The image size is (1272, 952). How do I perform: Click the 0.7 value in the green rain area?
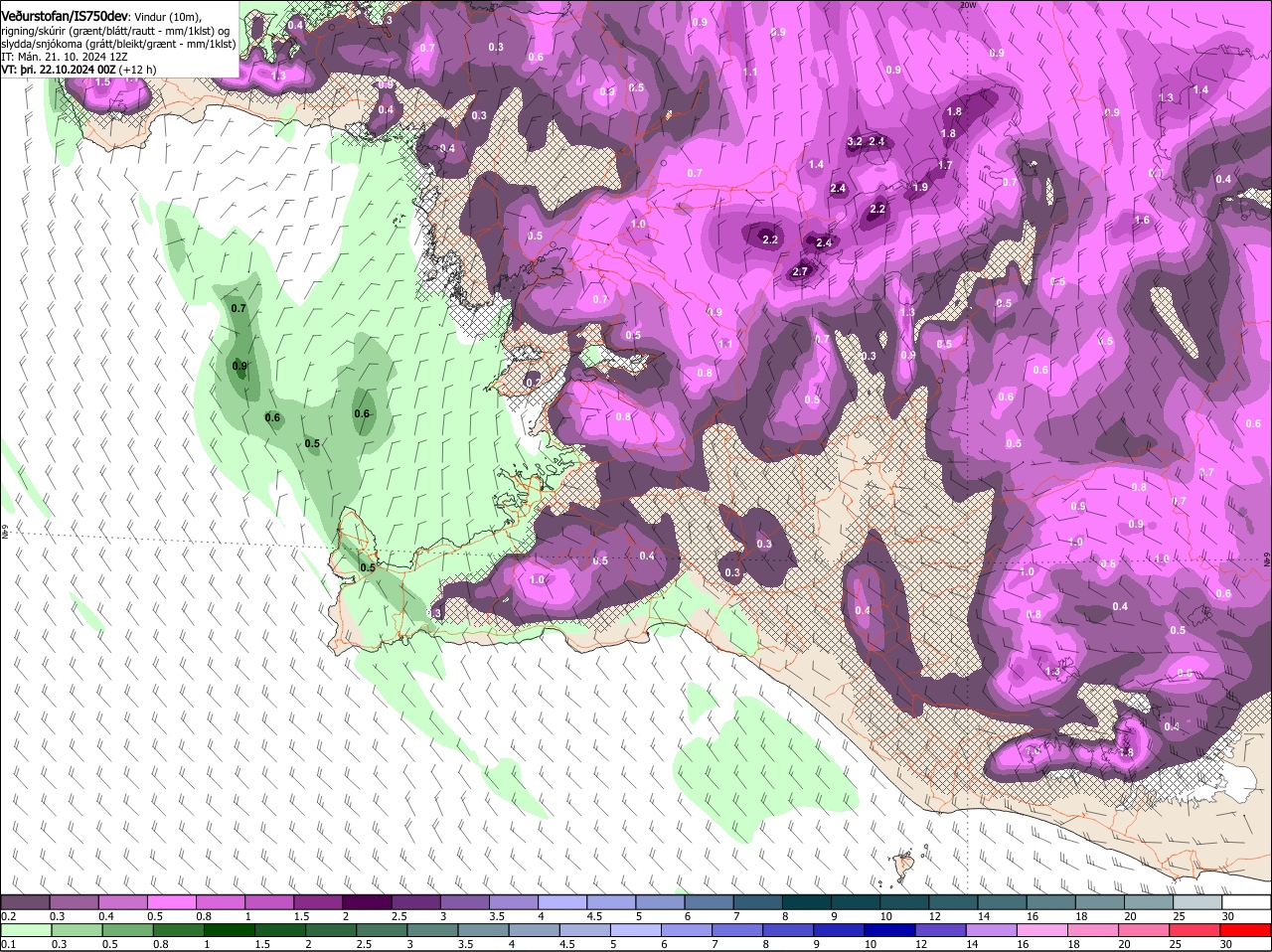coord(238,309)
